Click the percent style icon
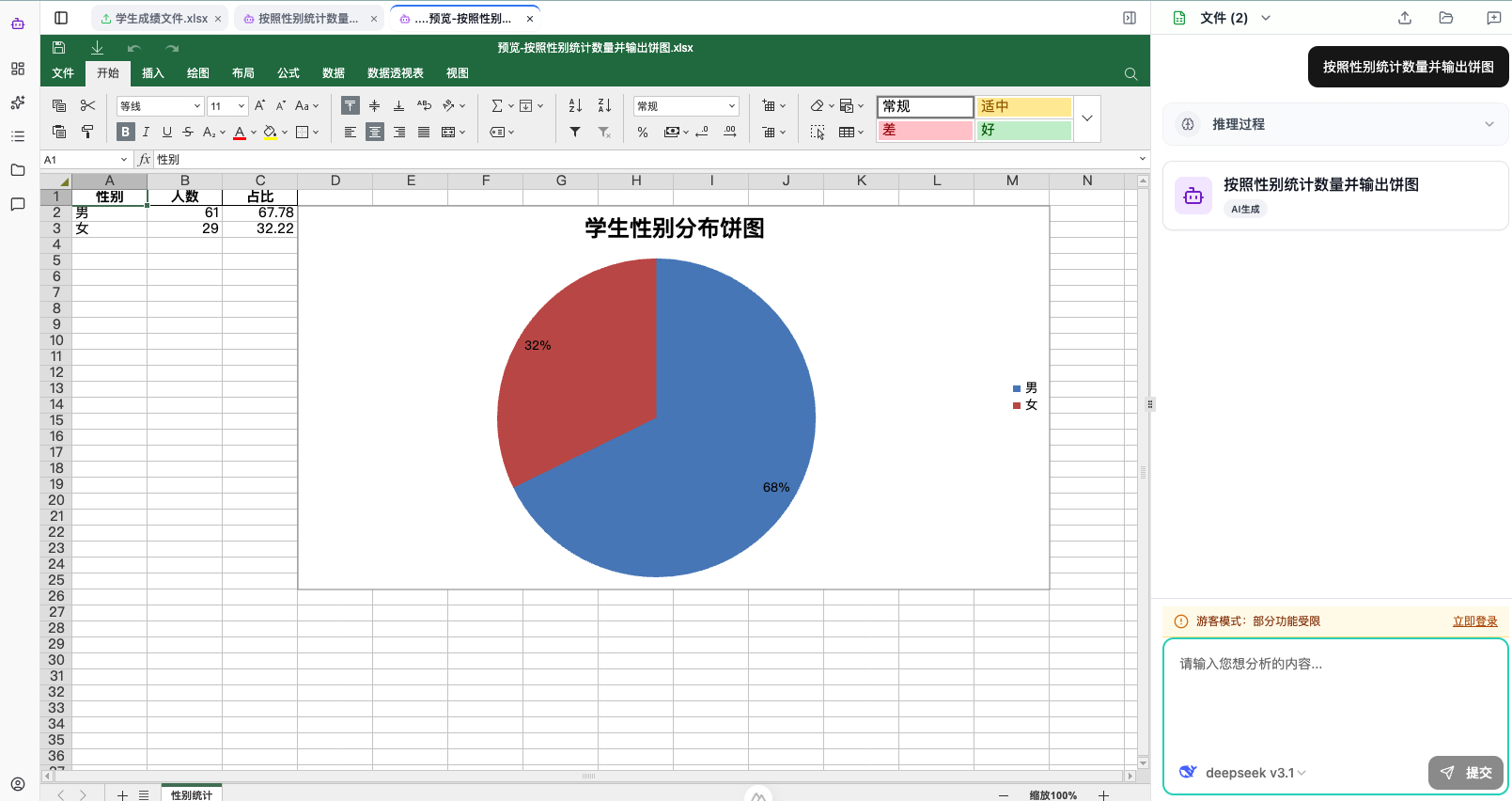Screen dimensions: 1512x801 click(x=643, y=132)
